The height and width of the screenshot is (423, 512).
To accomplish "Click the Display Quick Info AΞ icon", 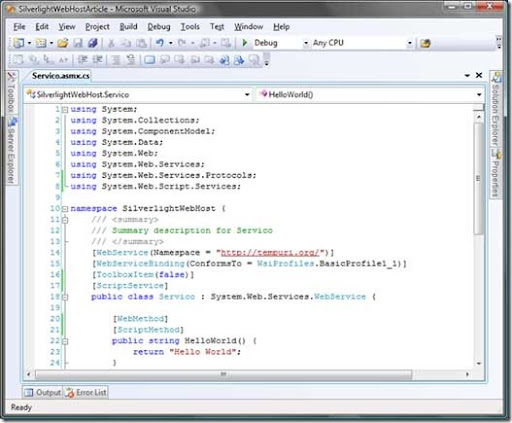I will [63, 60].
